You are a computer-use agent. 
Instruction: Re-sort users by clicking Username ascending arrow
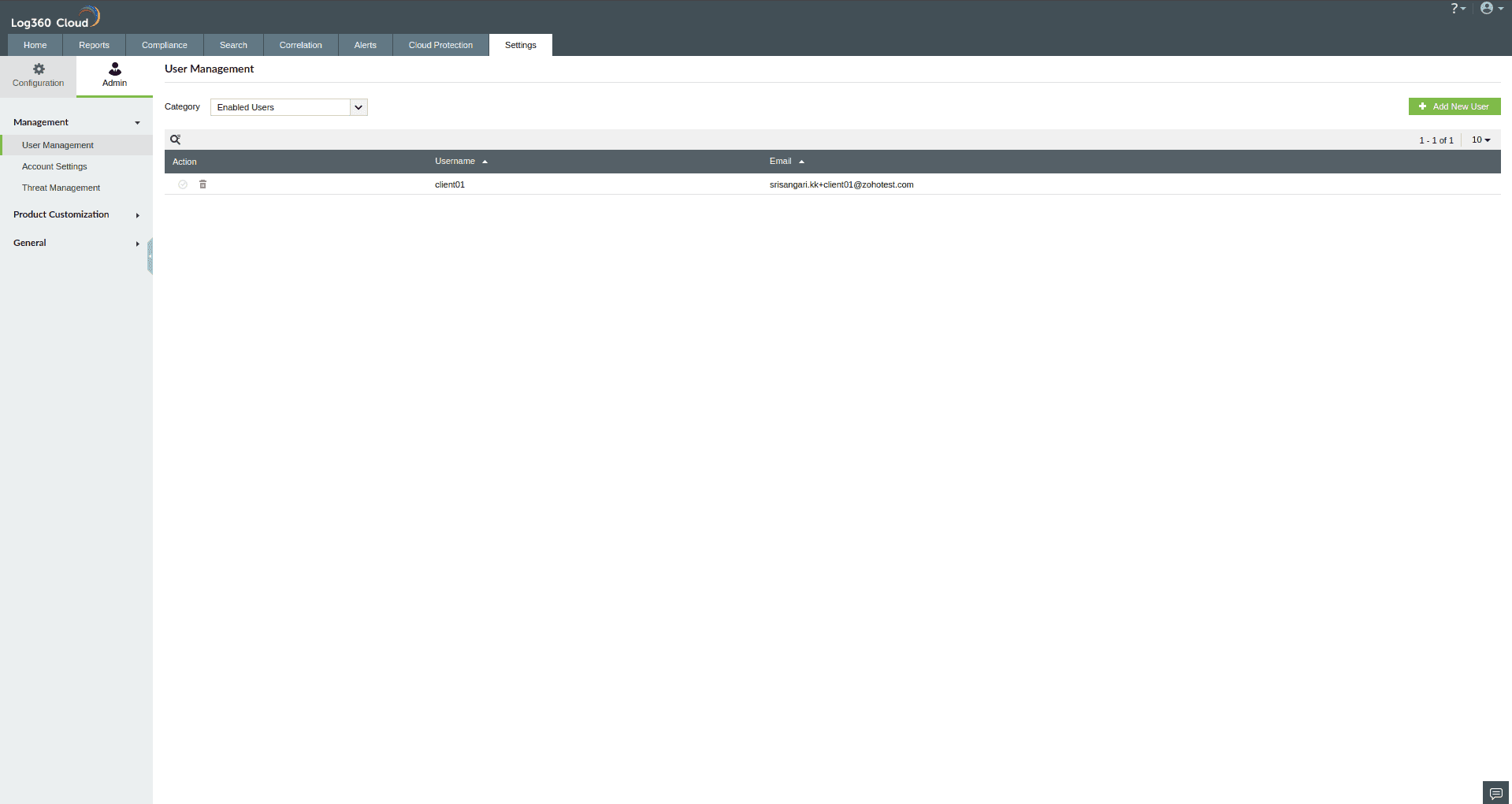pos(484,161)
